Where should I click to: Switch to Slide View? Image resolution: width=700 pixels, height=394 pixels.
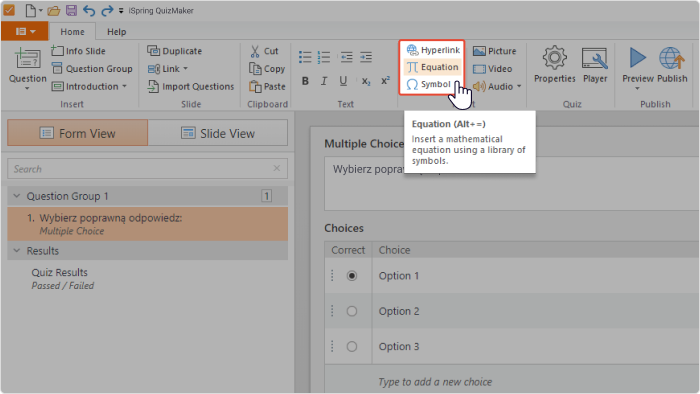tap(218, 133)
